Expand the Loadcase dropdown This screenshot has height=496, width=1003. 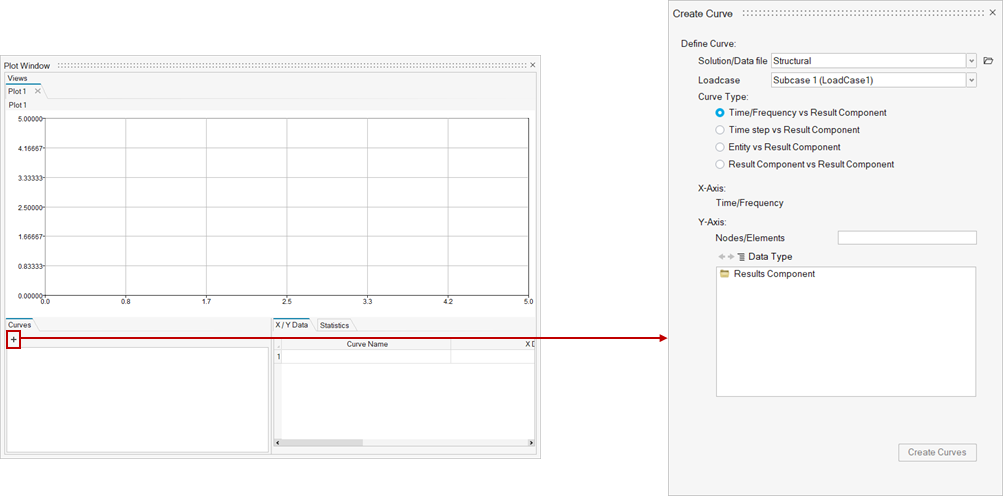pyautogui.click(x=971, y=80)
